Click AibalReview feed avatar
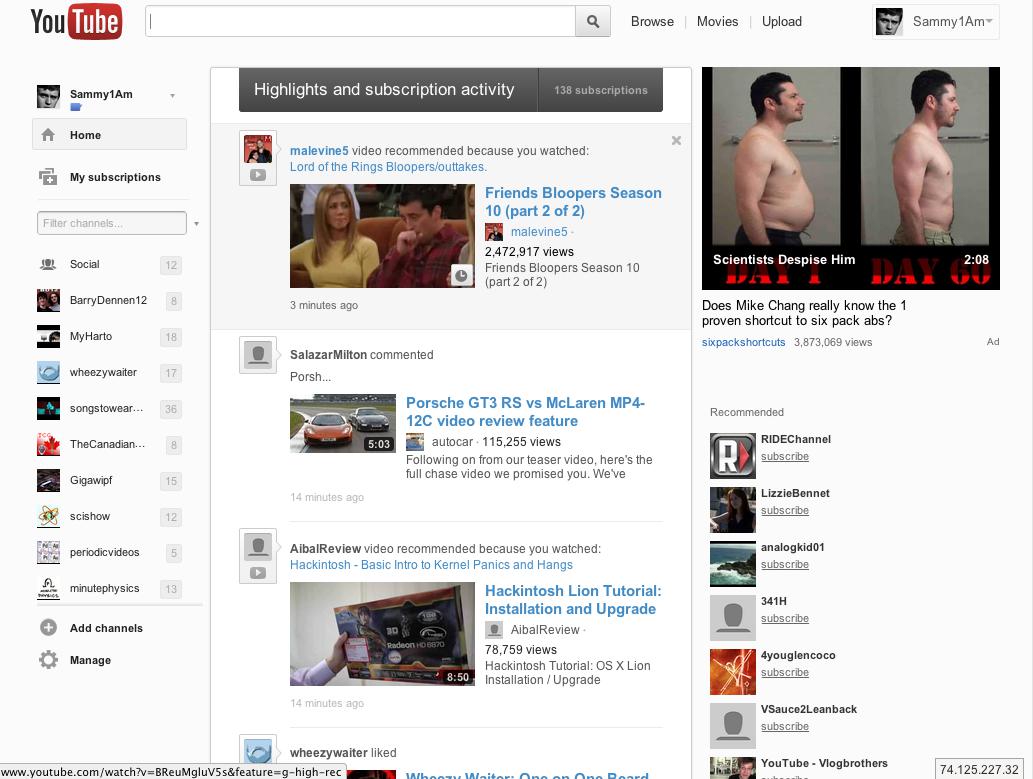This screenshot has height=779, width=1033. click(x=258, y=547)
